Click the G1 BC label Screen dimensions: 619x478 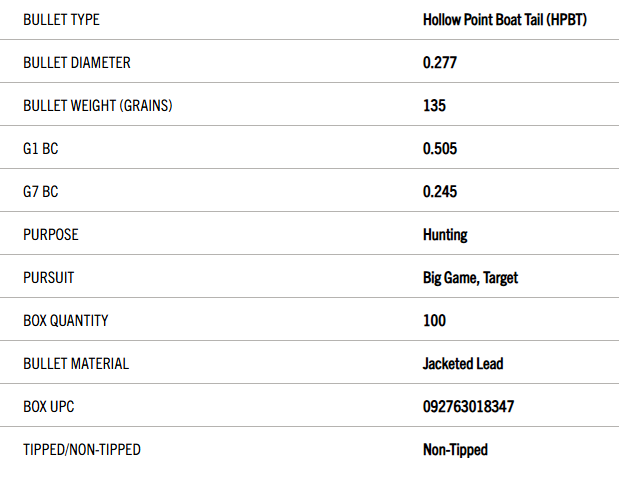point(41,149)
